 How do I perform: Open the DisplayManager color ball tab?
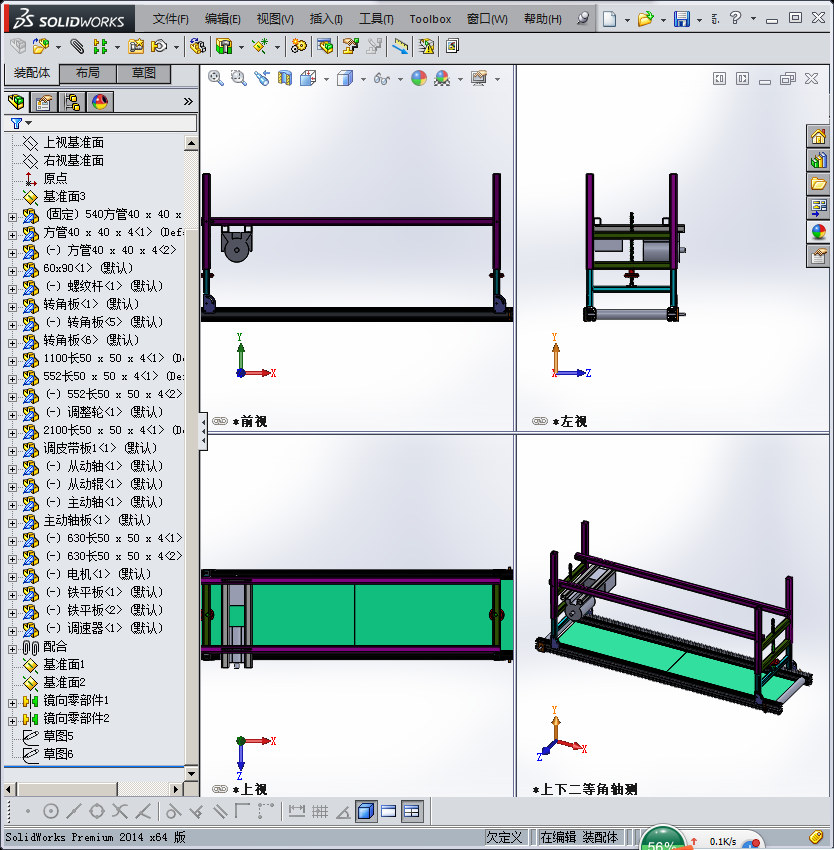(100, 102)
